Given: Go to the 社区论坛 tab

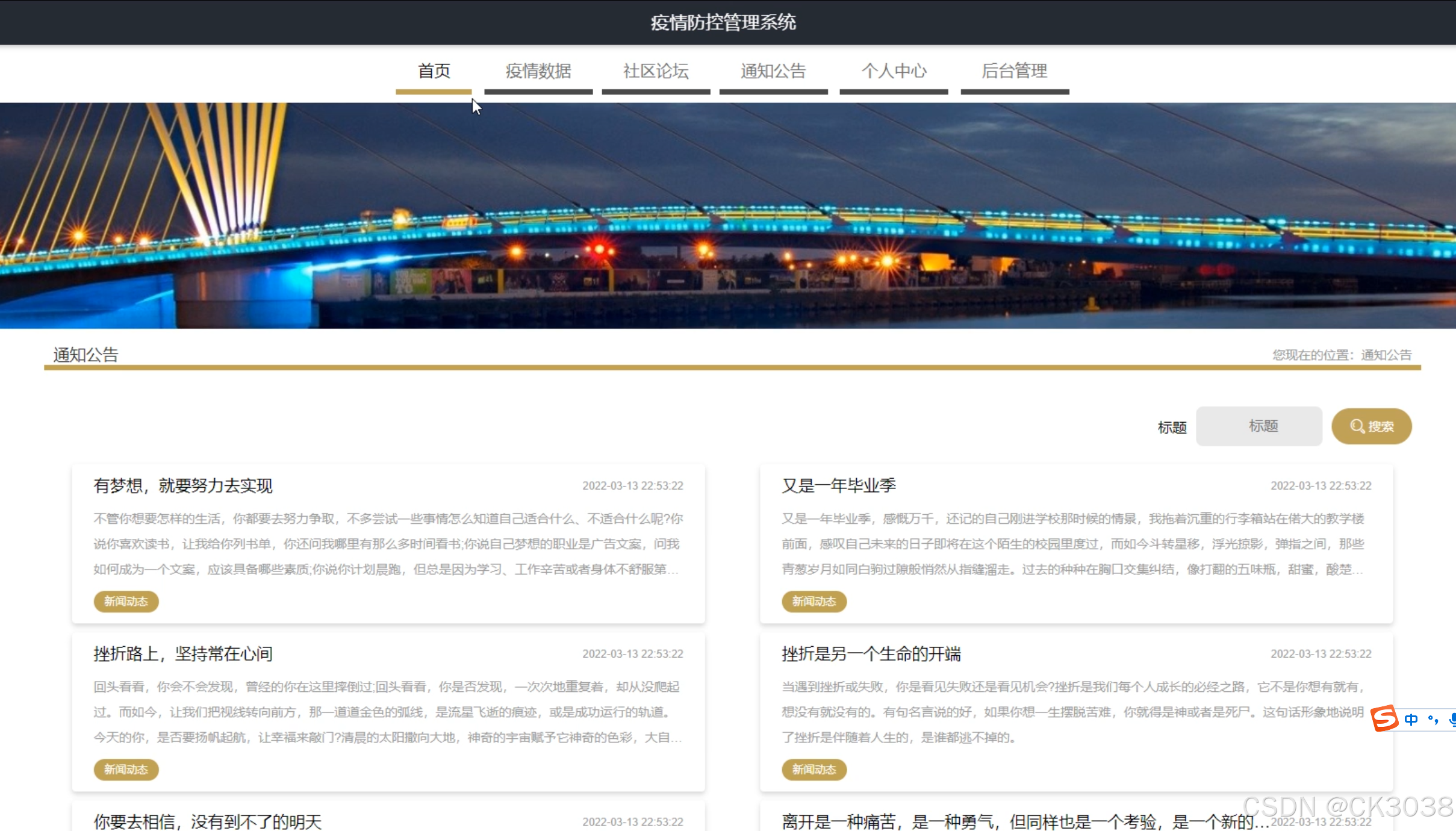Looking at the screenshot, I should click(x=656, y=71).
